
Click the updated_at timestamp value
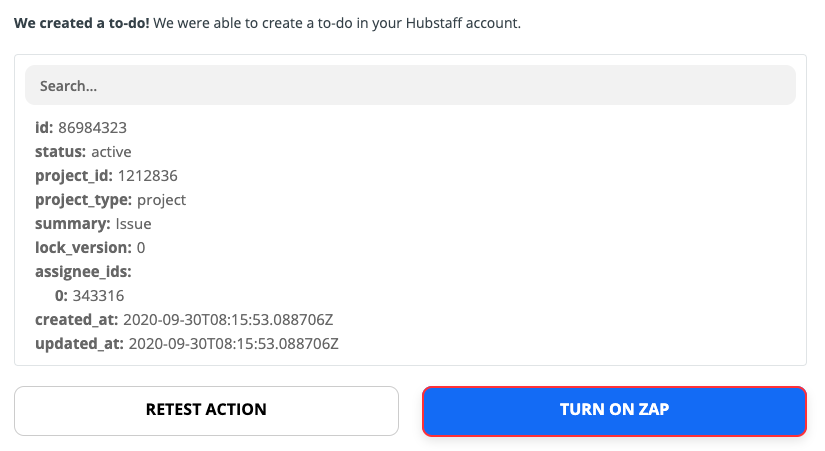[234, 344]
